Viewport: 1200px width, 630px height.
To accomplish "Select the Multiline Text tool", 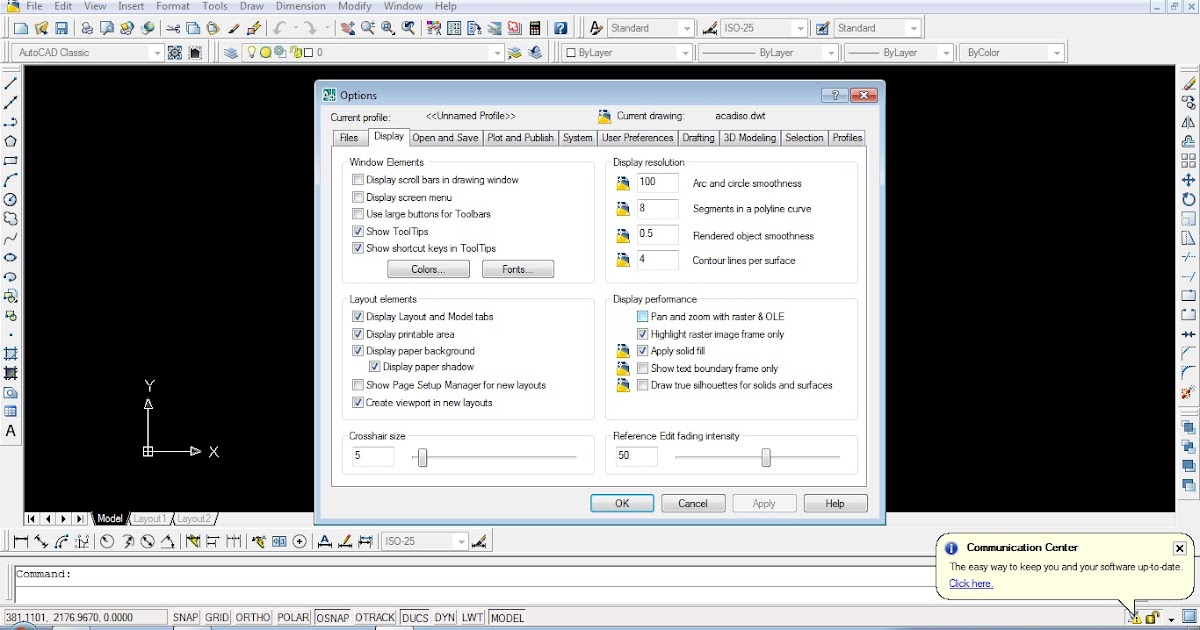I will (12, 432).
